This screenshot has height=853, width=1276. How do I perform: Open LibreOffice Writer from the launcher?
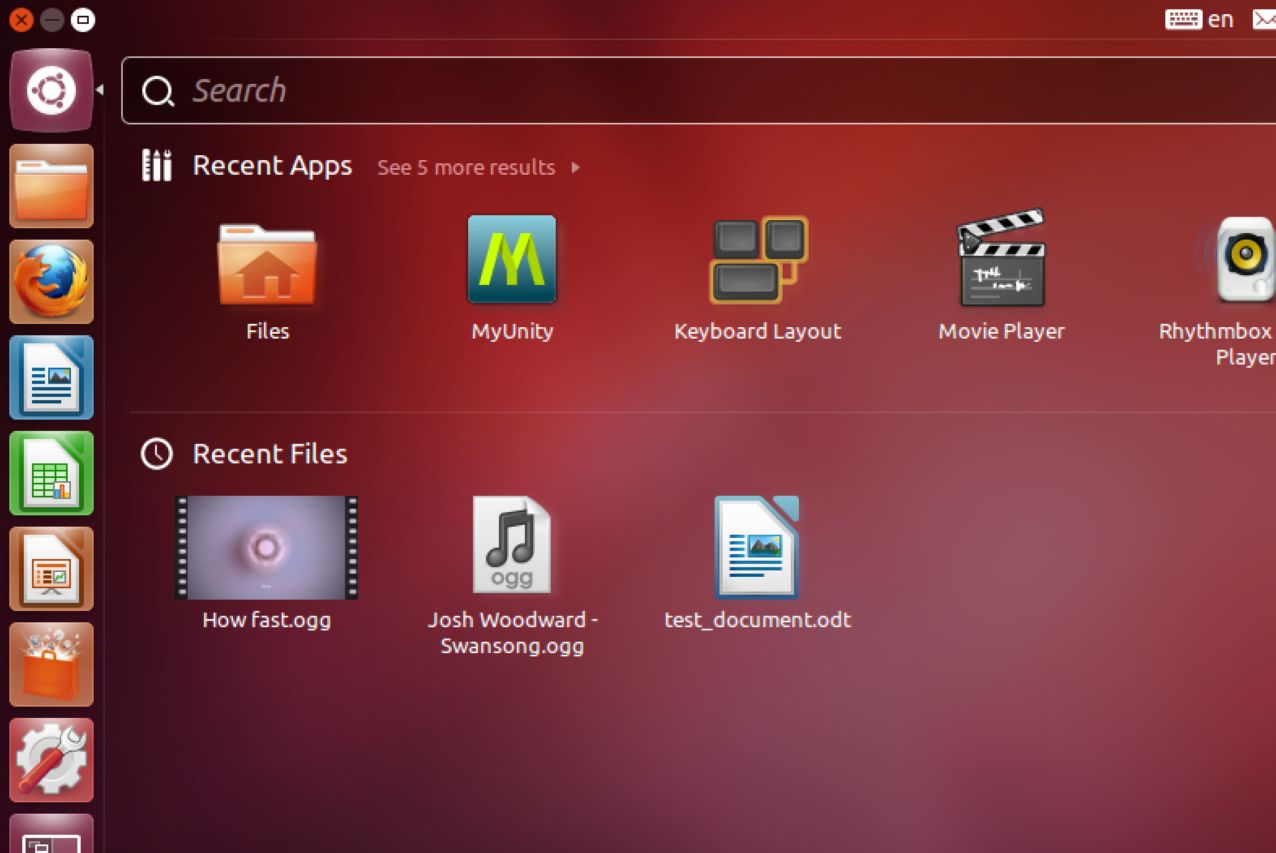pyautogui.click(x=51, y=377)
